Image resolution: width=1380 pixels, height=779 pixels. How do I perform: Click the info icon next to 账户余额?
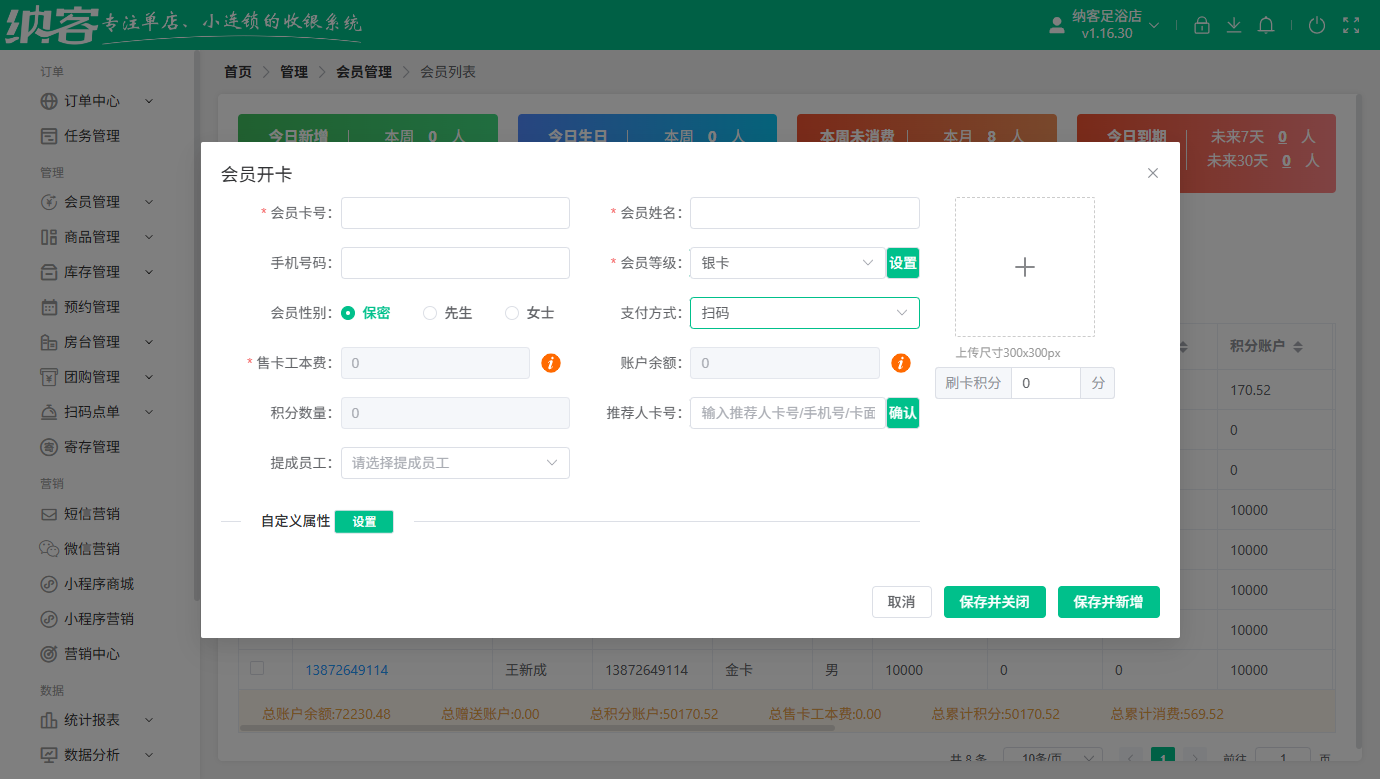[900, 363]
